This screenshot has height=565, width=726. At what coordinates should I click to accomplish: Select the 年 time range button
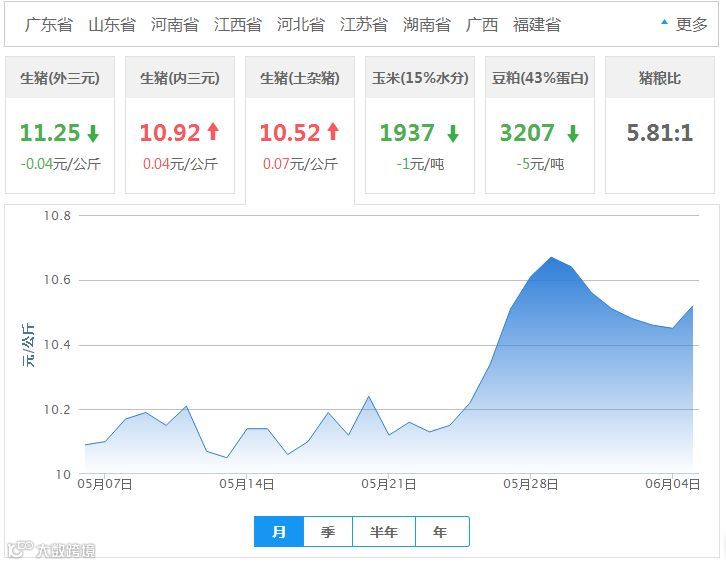[x=442, y=532]
